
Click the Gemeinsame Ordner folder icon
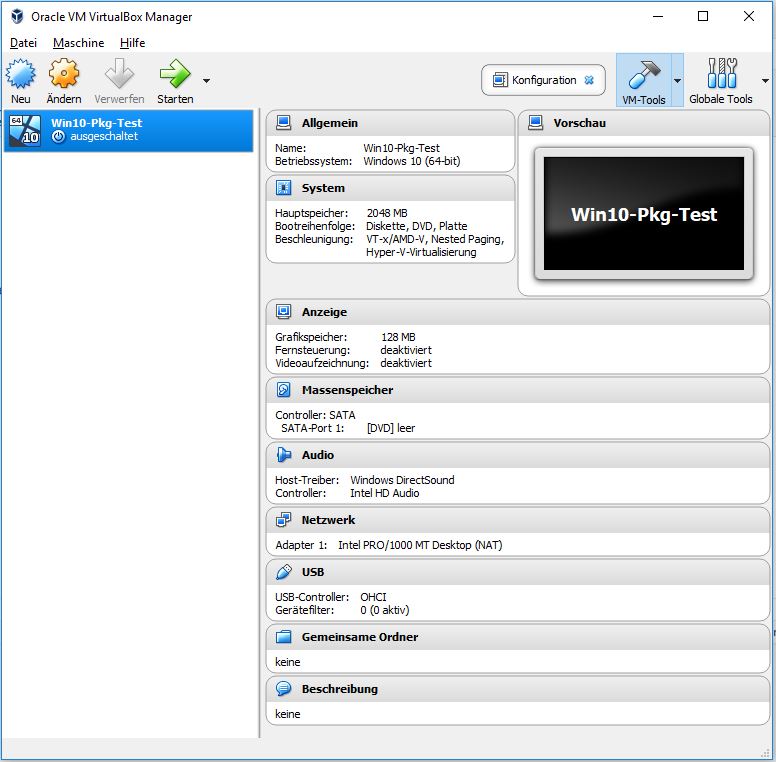(x=284, y=637)
